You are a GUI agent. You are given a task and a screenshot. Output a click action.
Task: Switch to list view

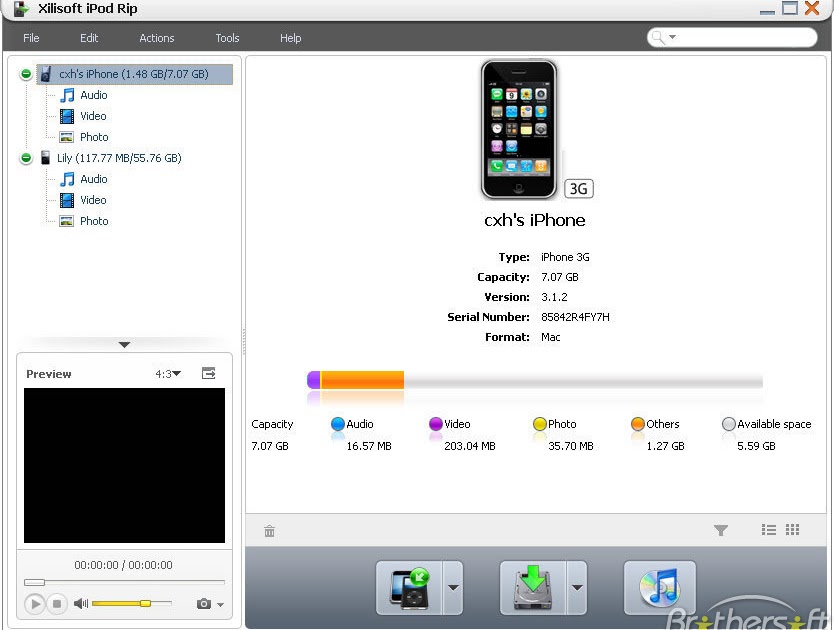(769, 529)
